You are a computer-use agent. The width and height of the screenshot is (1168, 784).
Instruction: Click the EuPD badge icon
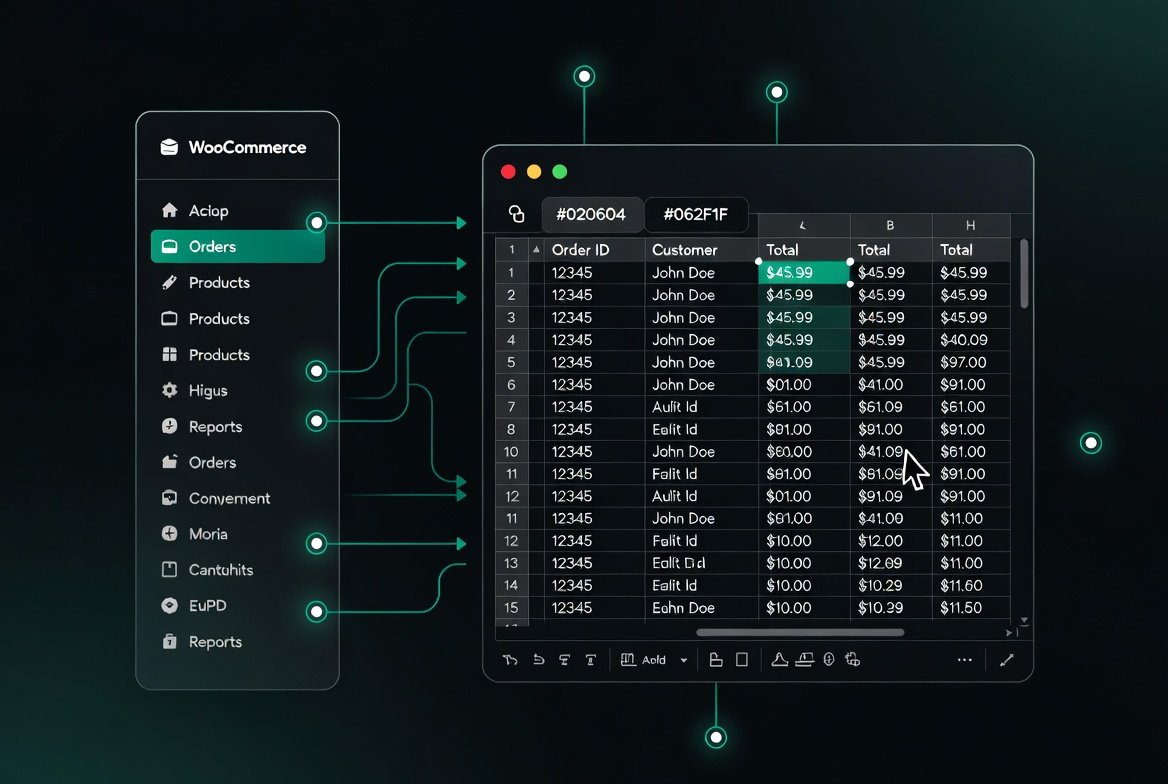(170, 605)
